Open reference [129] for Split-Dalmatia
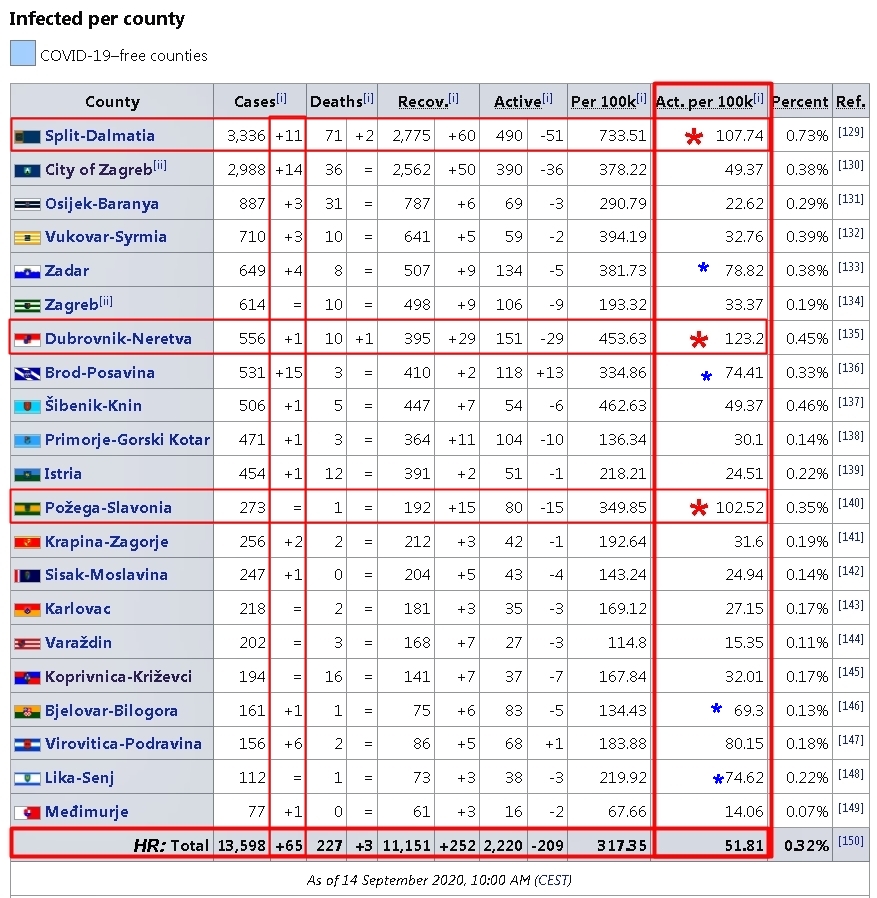The width and height of the screenshot is (877, 898). (851, 132)
